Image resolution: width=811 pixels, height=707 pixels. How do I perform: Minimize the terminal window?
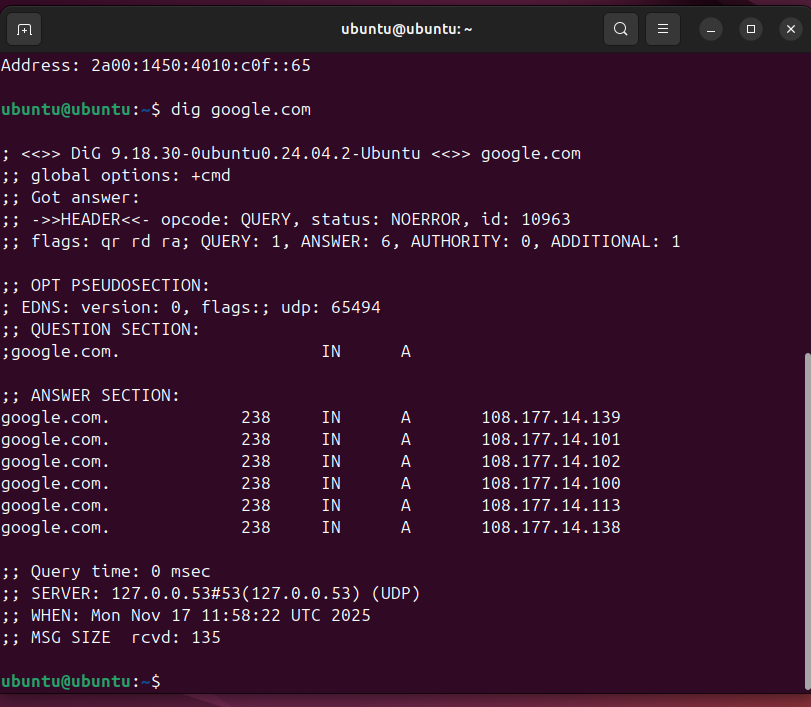pos(711,29)
